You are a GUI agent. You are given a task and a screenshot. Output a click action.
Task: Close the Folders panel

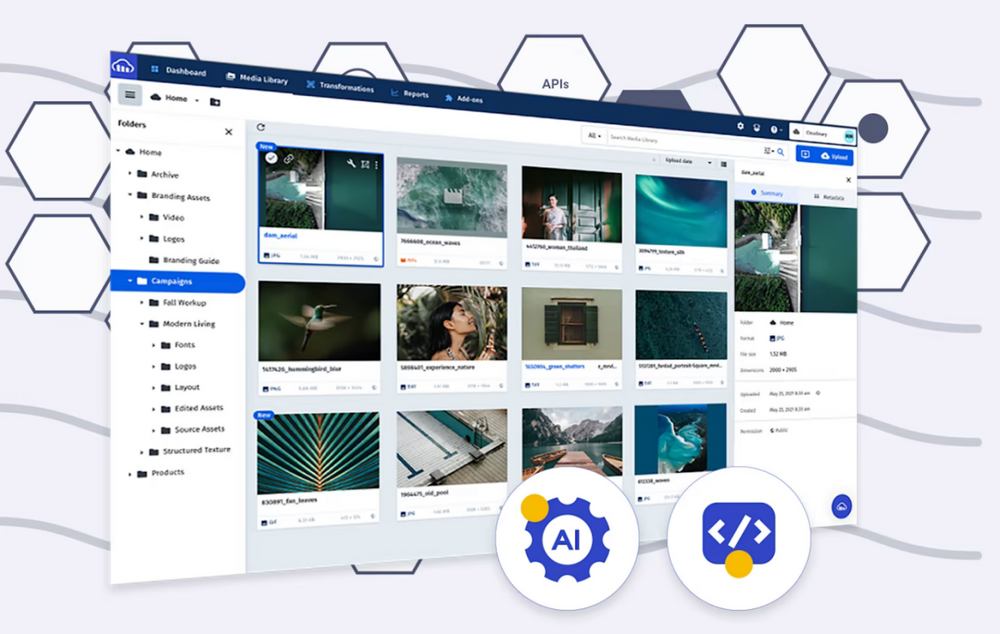[x=228, y=132]
